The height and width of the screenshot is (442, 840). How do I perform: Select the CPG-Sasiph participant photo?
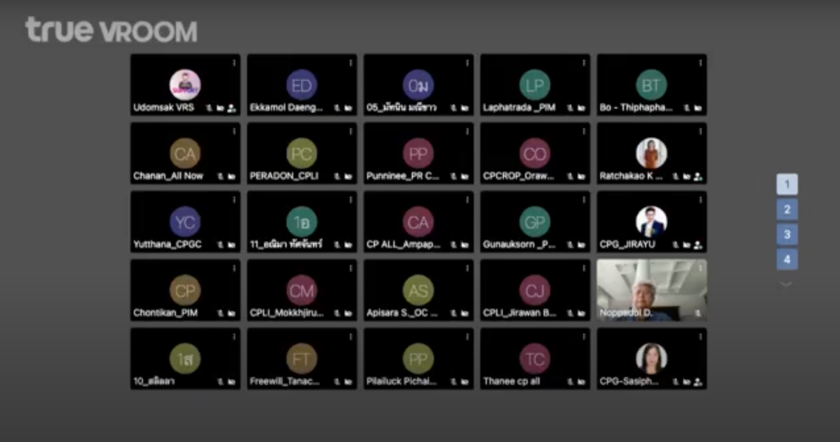pos(651,358)
